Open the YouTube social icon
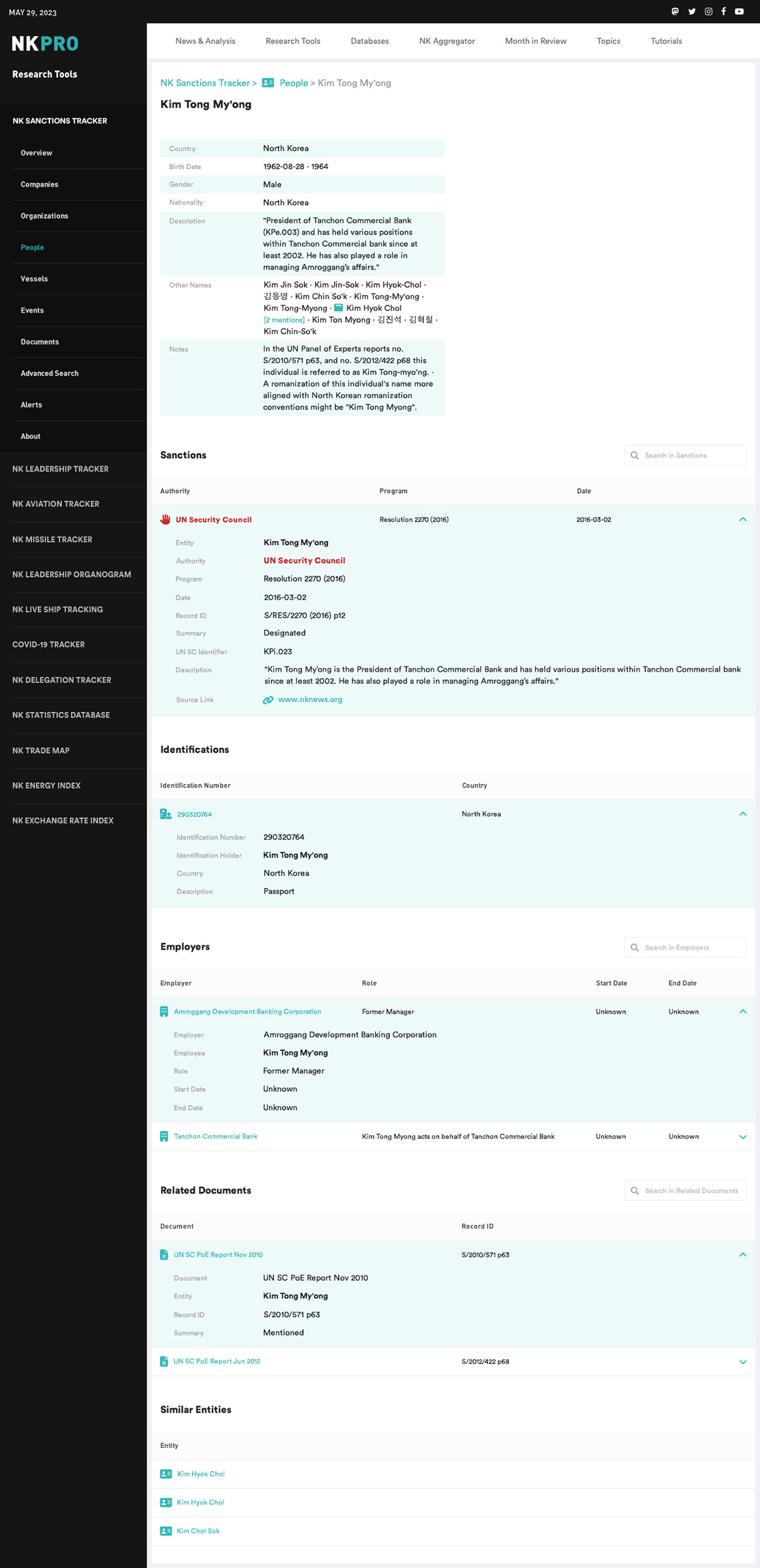The width and height of the screenshot is (760, 1568). coord(739,11)
